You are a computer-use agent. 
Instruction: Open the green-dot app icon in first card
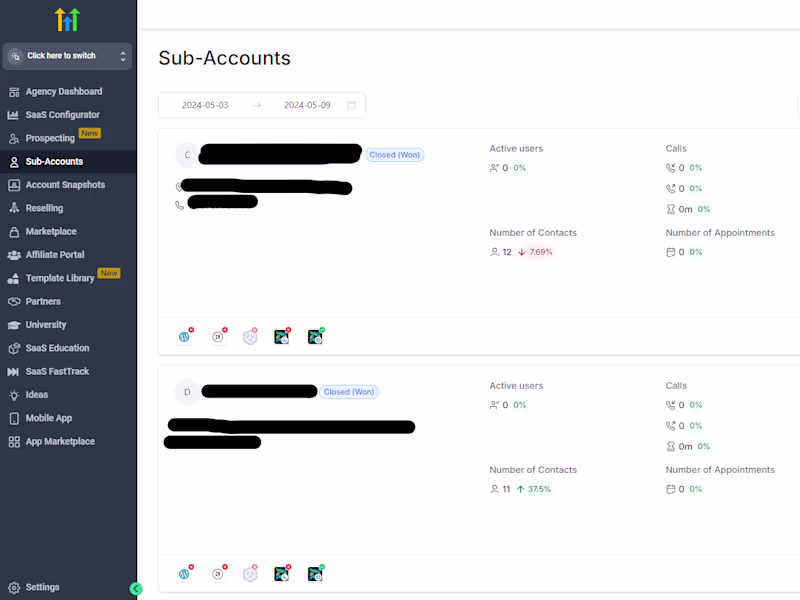[x=315, y=337]
